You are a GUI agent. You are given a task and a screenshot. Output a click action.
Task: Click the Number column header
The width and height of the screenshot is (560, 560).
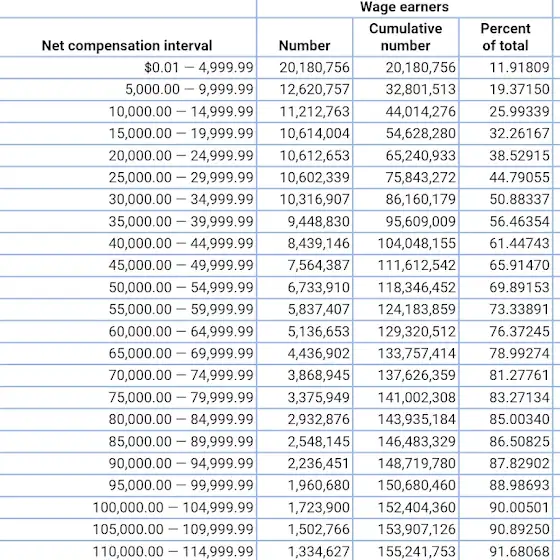pyautogui.click(x=304, y=46)
